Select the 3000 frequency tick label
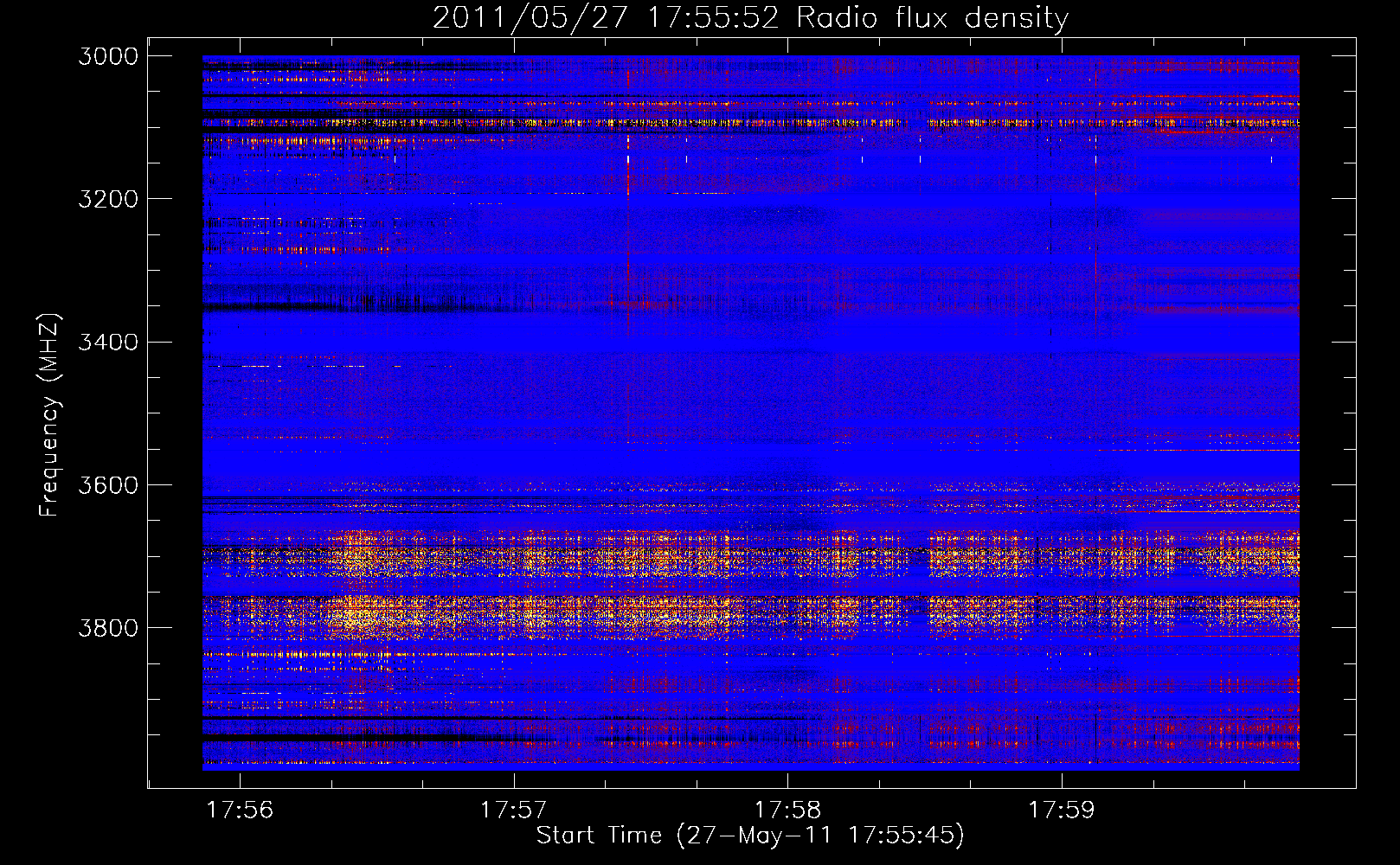This screenshot has height=865, width=1400. (x=108, y=56)
